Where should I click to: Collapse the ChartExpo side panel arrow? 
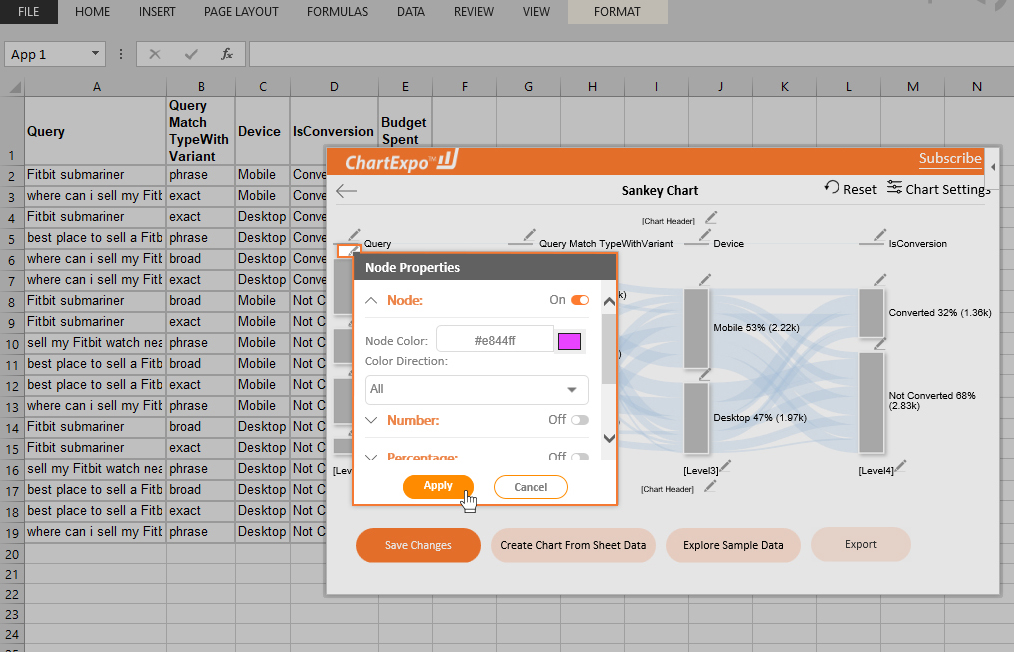(993, 167)
